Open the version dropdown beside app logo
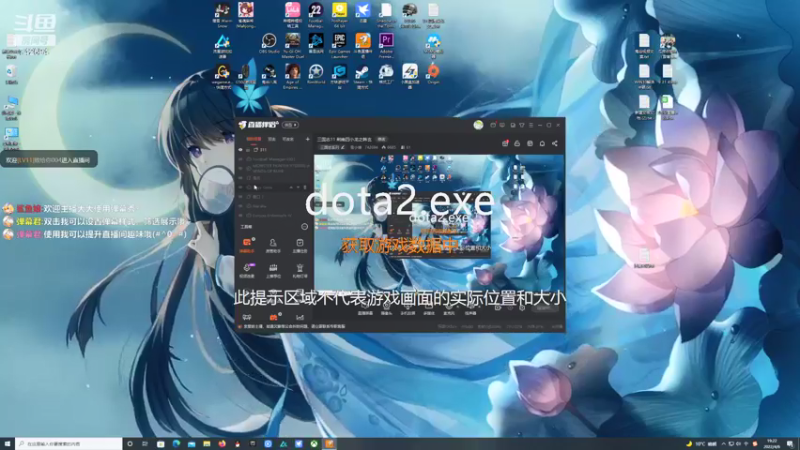800x450 pixels. point(290,125)
